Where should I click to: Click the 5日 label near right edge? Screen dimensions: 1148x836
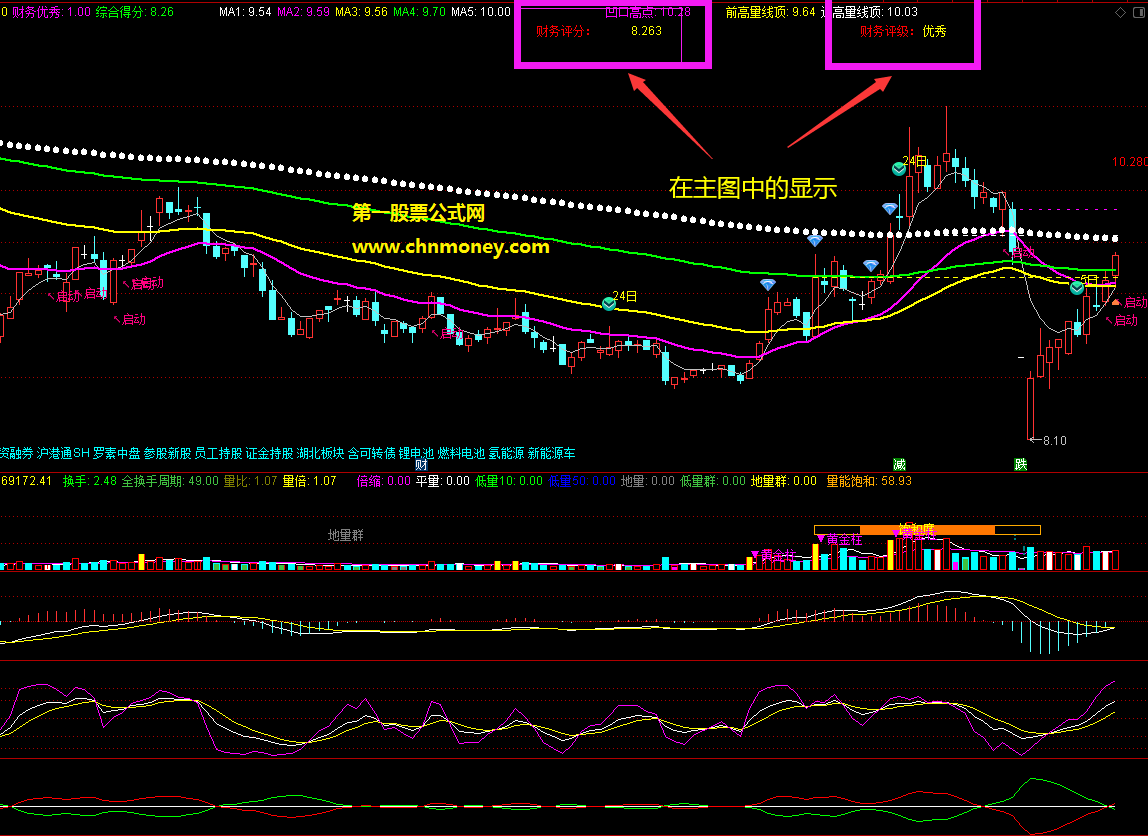pos(1089,280)
